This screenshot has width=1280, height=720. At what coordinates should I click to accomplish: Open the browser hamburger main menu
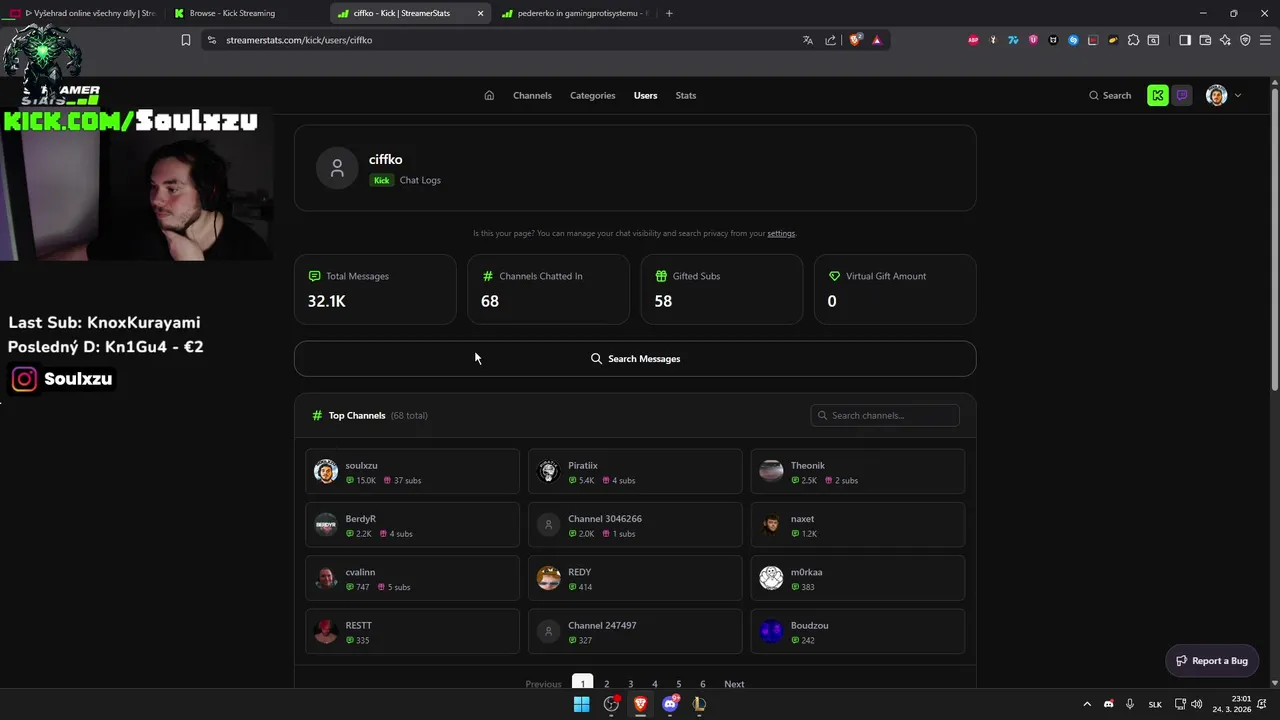(x=1265, y=40)
